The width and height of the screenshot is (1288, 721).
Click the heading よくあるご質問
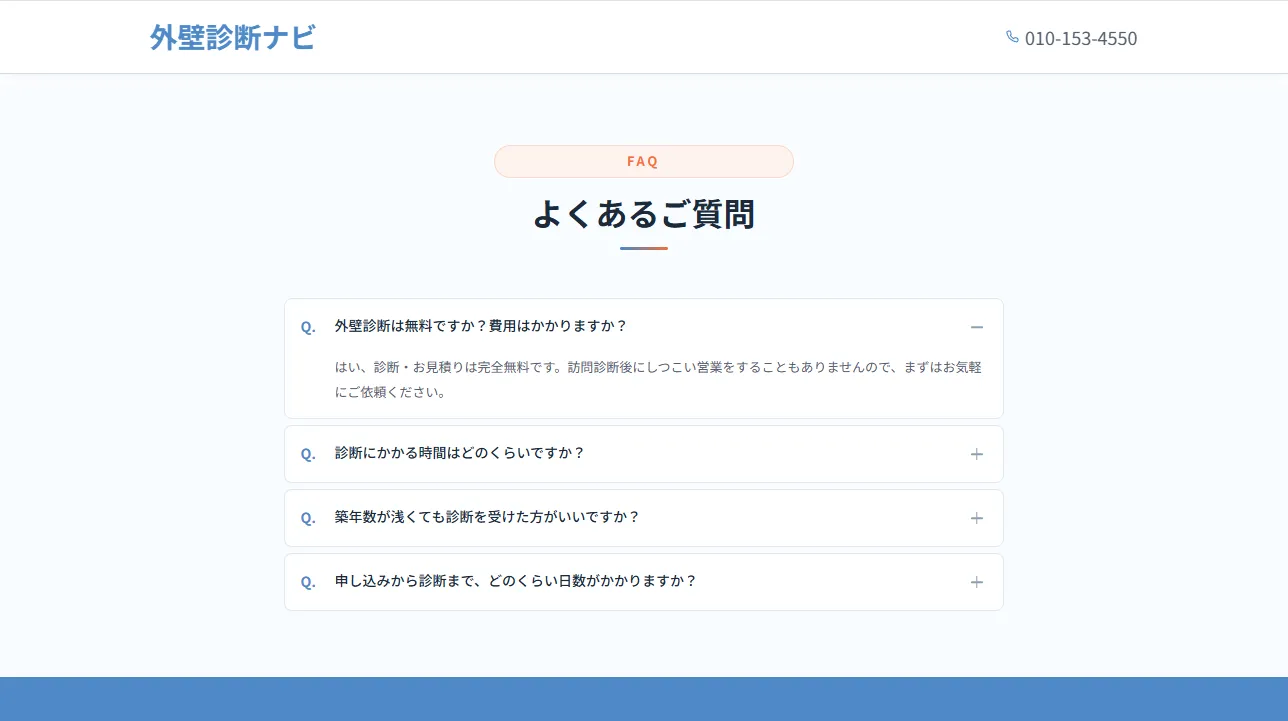(x=644, y=214)
